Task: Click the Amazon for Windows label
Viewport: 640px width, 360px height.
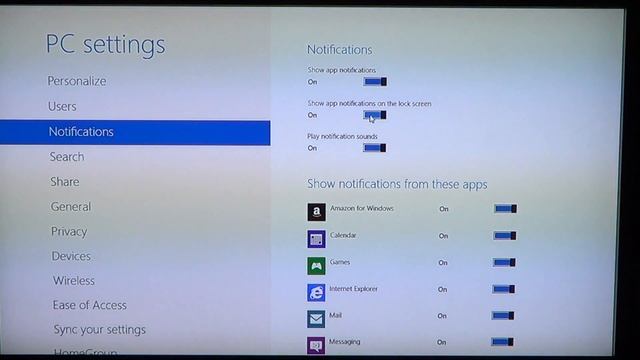Action: click(x=362, y=208)
